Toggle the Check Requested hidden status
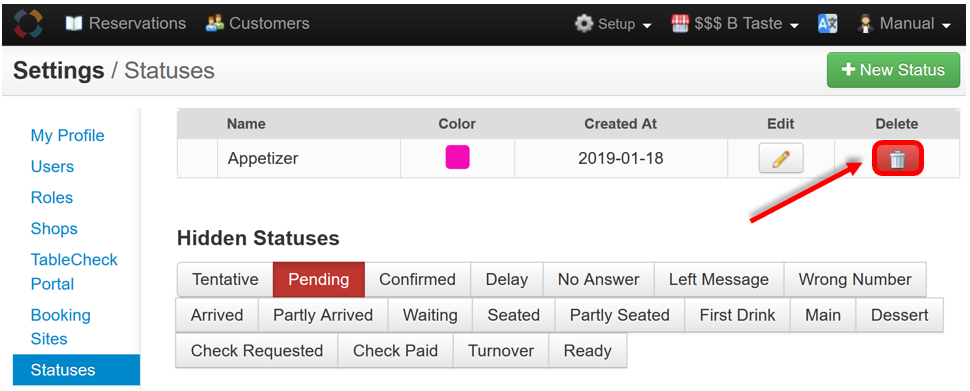The height and width of the screenshot is (391, 970). pyautogui.click(x=257, y=351)
